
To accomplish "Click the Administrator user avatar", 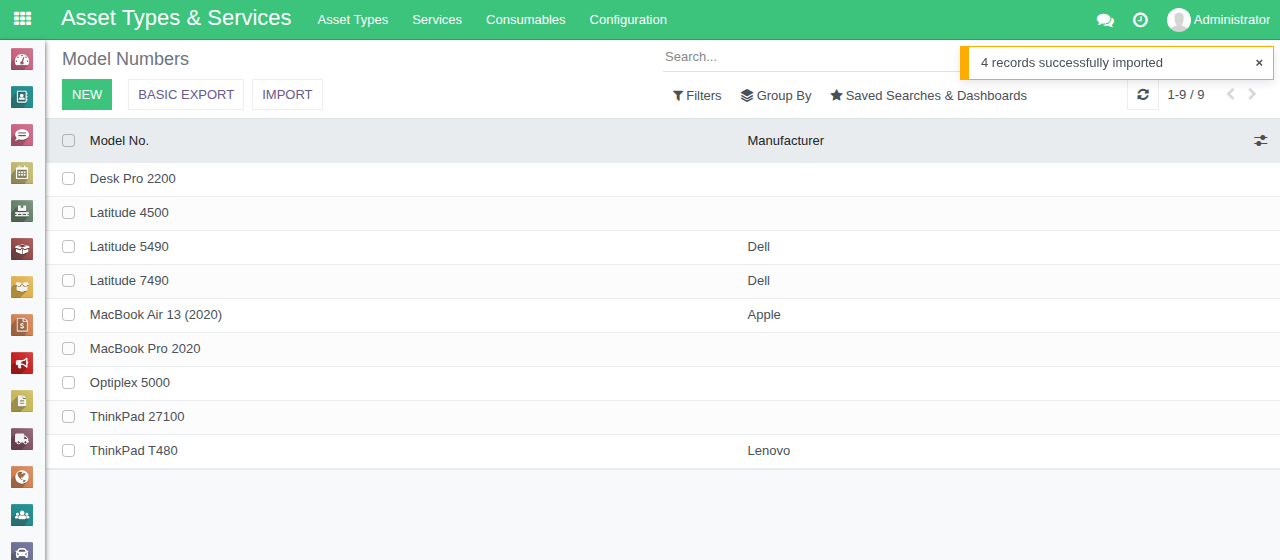I will tap(1179, 20).
